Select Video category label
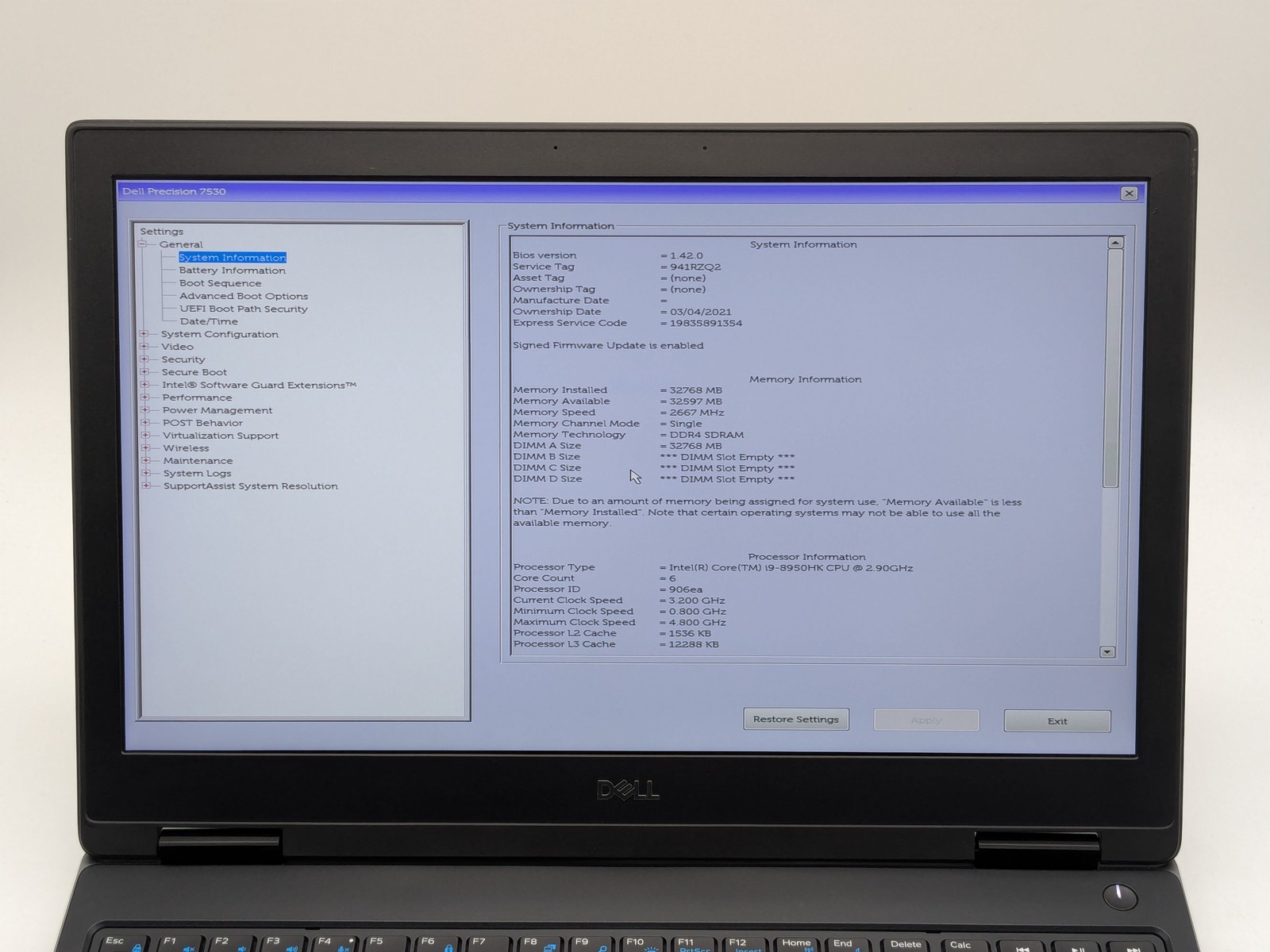The image size is (1270, 952). tap(177, 347)
